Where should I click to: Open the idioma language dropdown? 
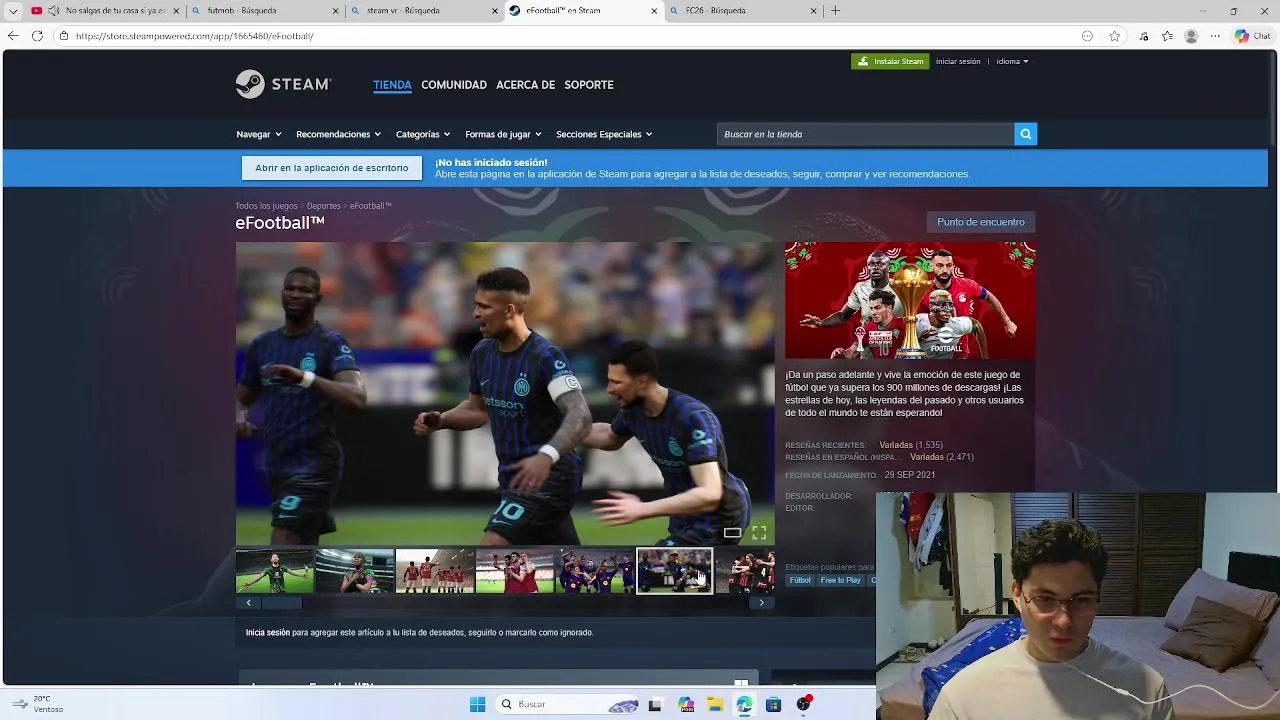coord(1012,61)
